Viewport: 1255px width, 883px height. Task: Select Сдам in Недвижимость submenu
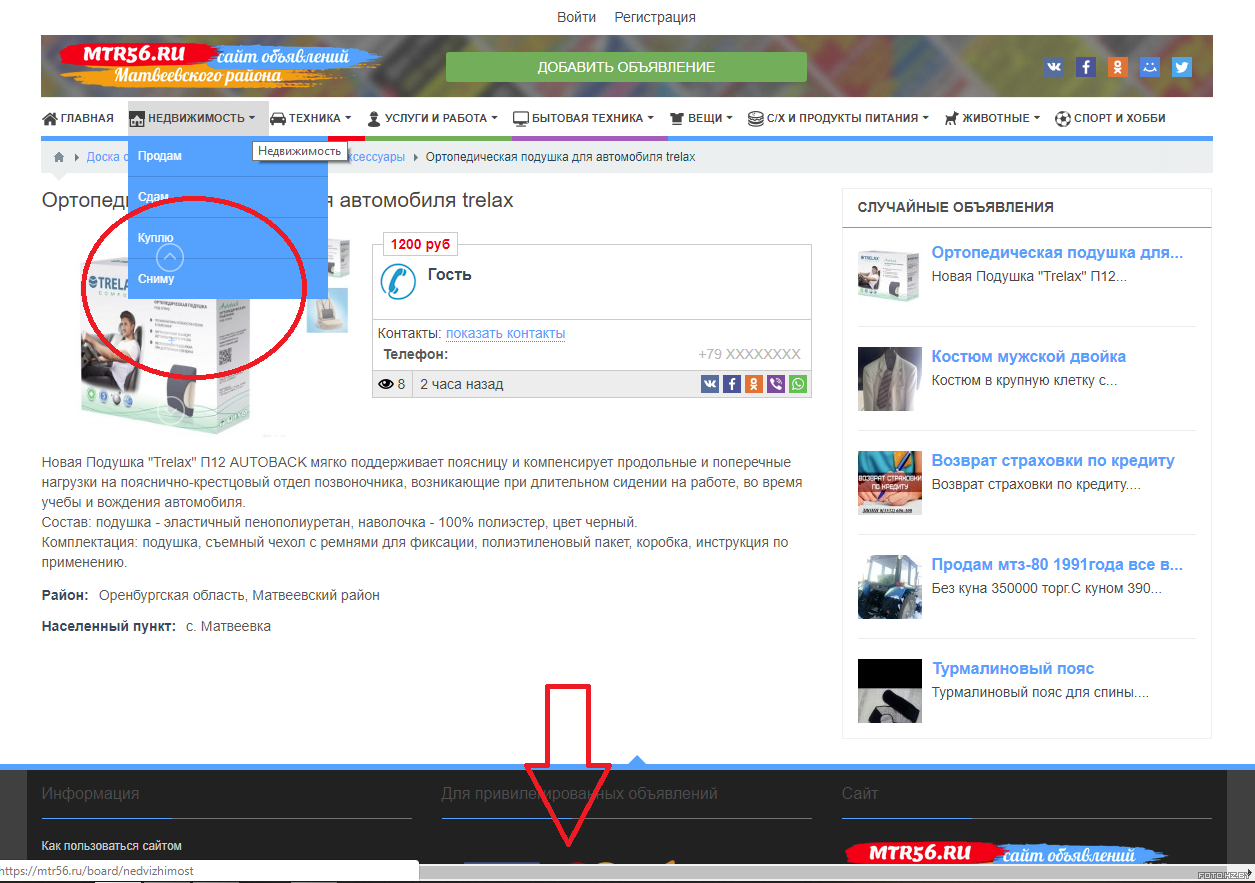point(228,197)
